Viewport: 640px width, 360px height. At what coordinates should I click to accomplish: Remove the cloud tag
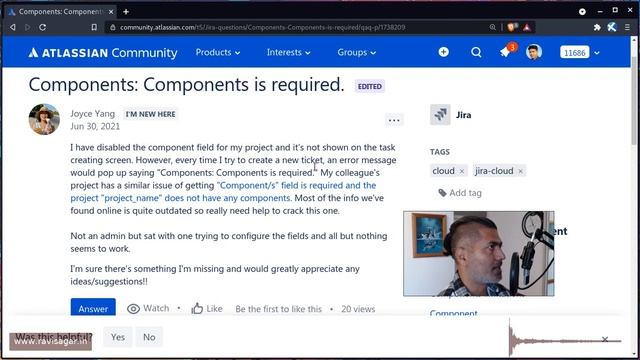coord(462,171)
